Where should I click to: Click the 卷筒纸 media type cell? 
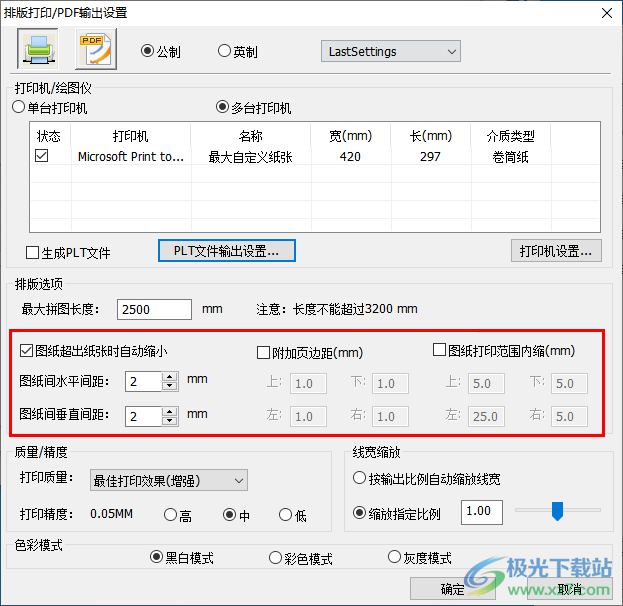(511, 157)
